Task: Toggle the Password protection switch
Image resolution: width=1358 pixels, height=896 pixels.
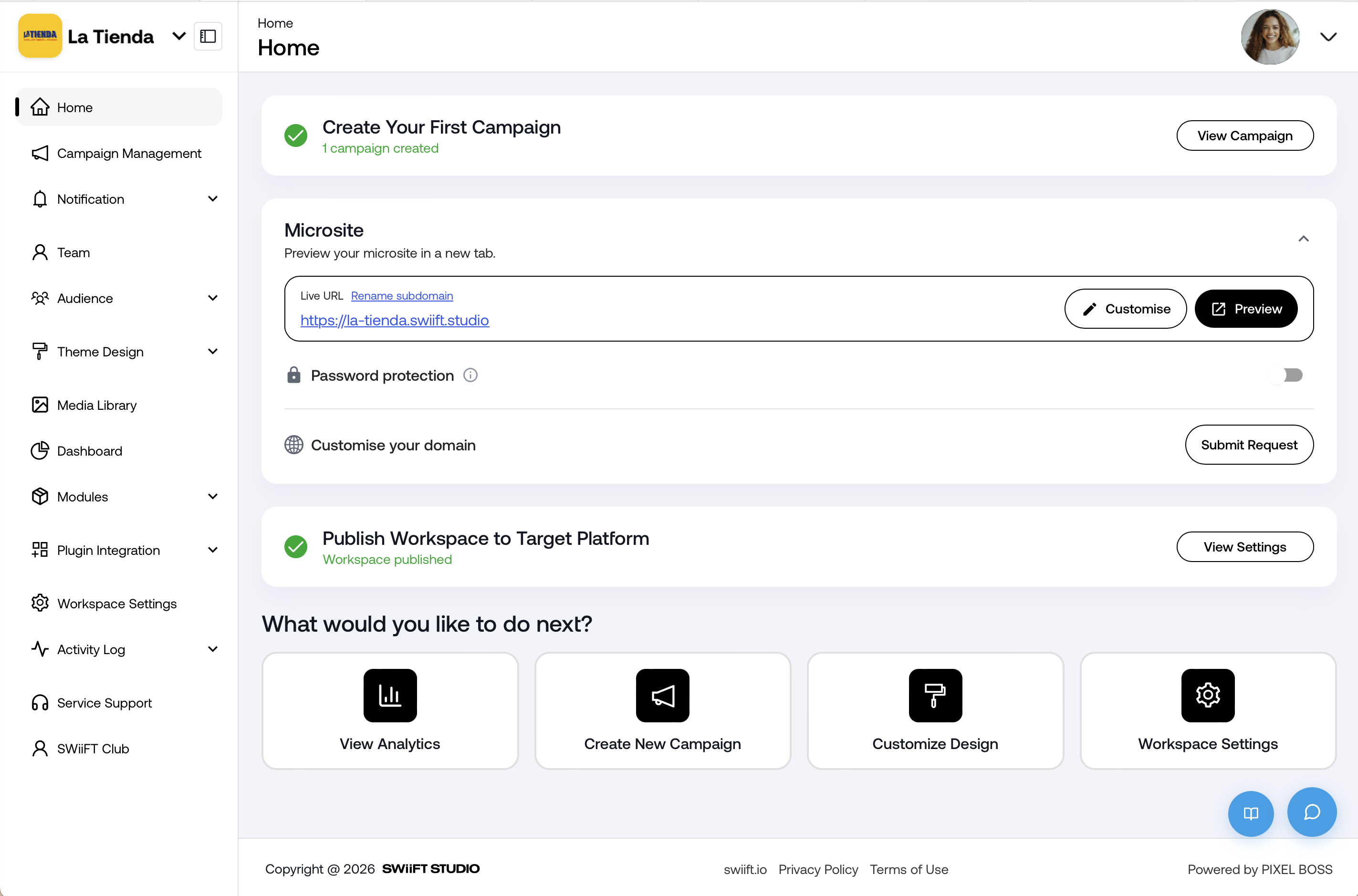Action: (x=1285, y=375)
